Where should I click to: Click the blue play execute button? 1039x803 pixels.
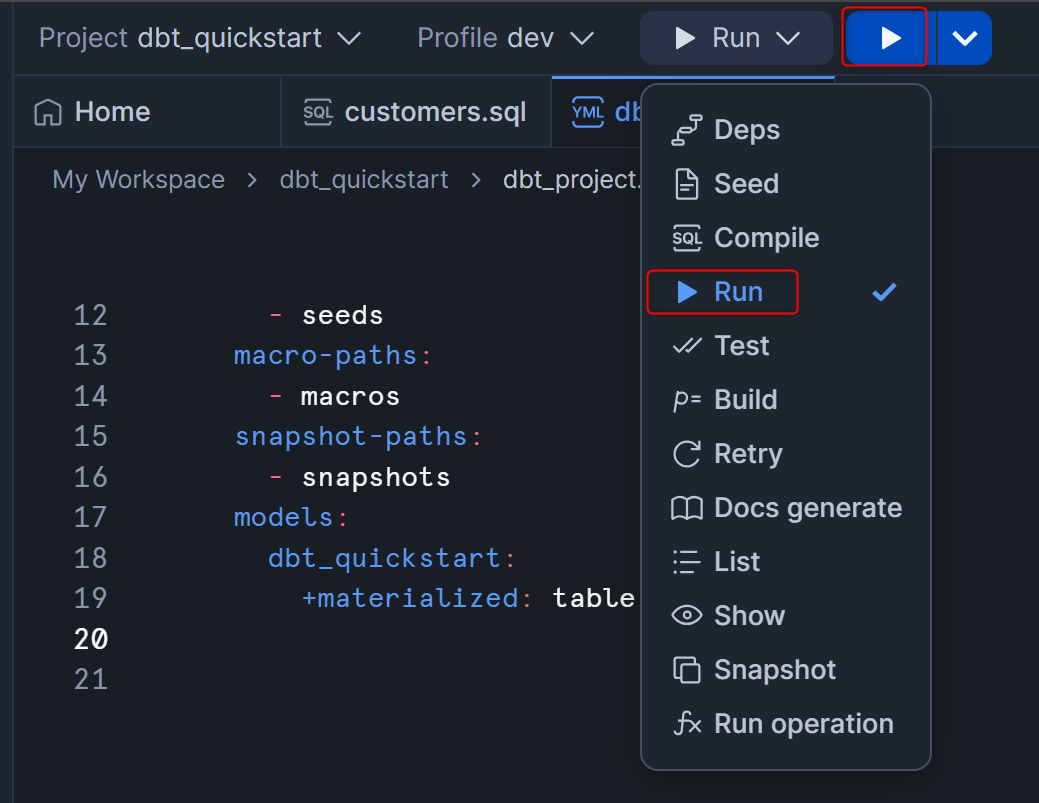click(x=889, y=38)
